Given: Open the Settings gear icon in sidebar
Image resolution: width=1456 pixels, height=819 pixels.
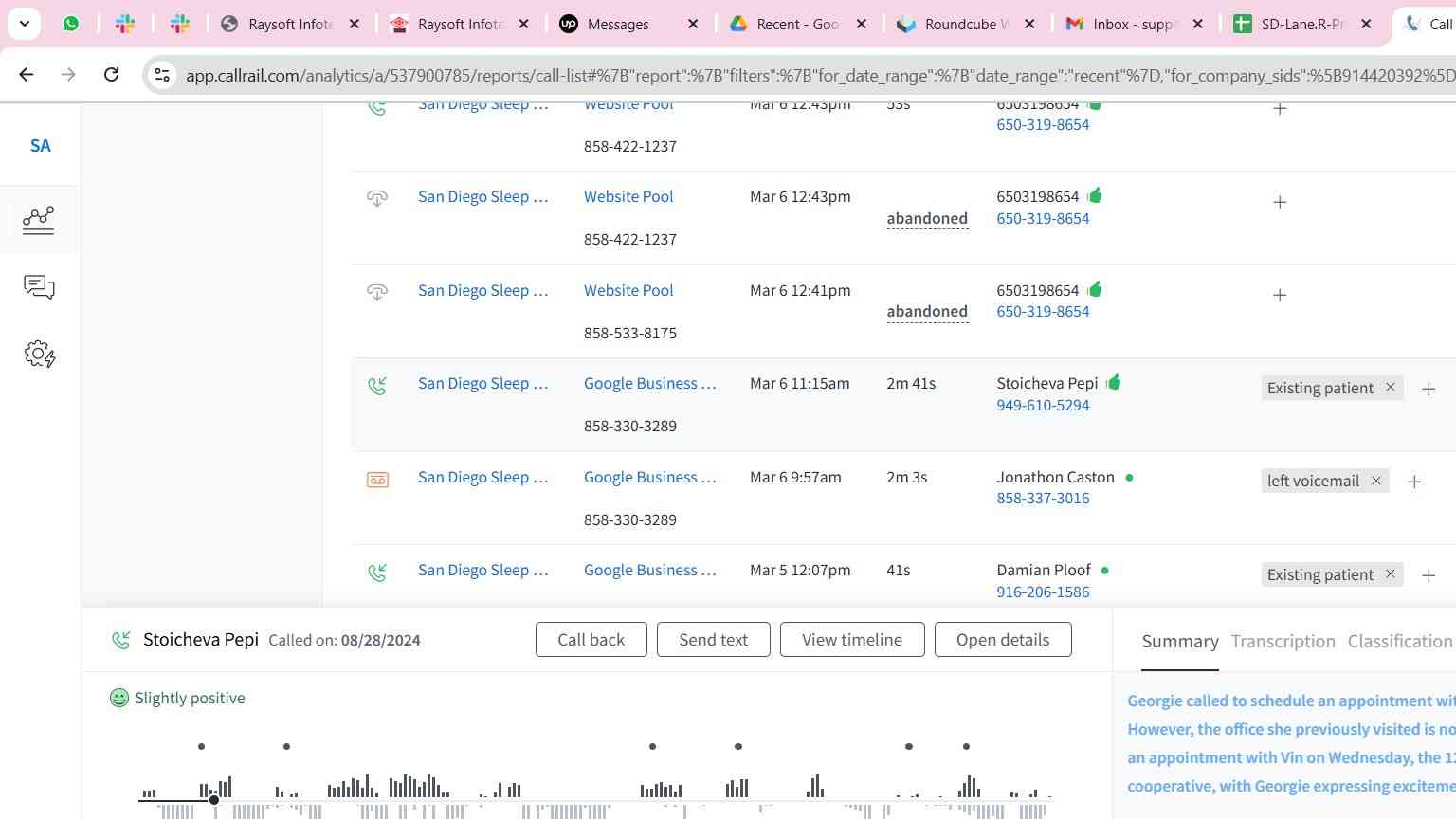Looking at the screenshot, I should coord(39,355).
